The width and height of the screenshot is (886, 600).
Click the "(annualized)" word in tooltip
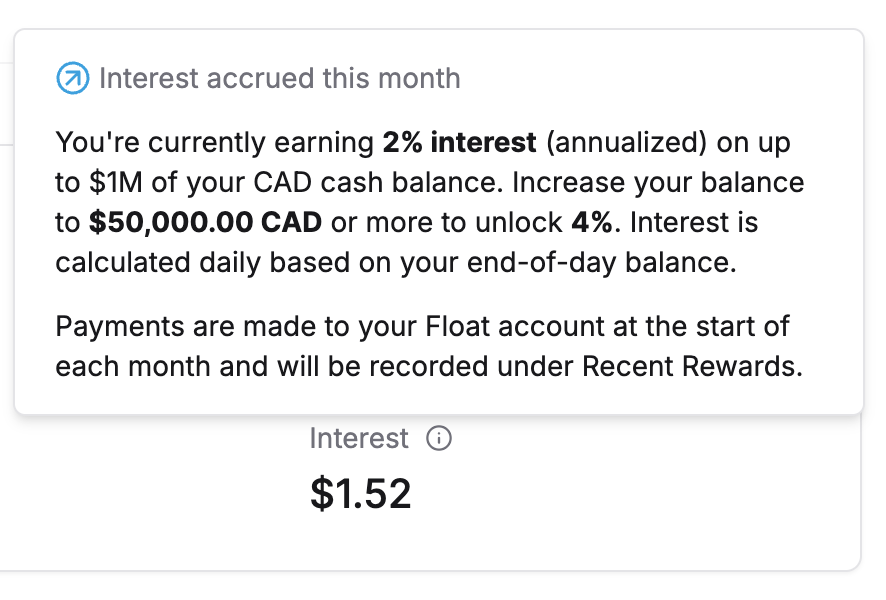626,143
